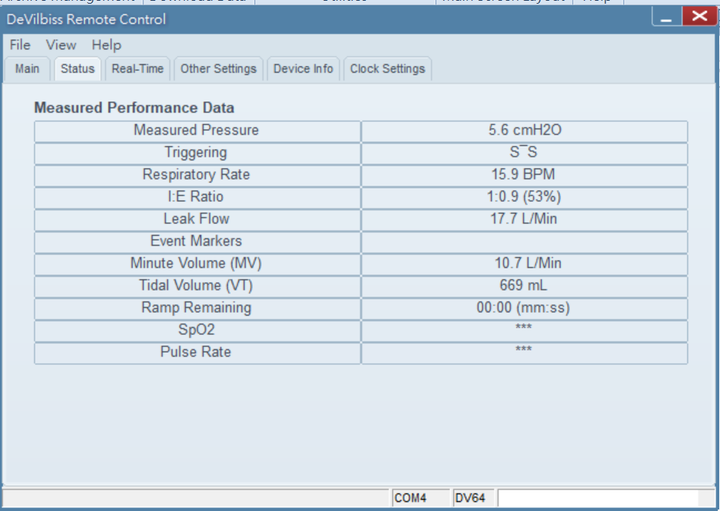The image size is (720, 511).
Task: Click the COM4 status bar entry
Action: (420, 498)
